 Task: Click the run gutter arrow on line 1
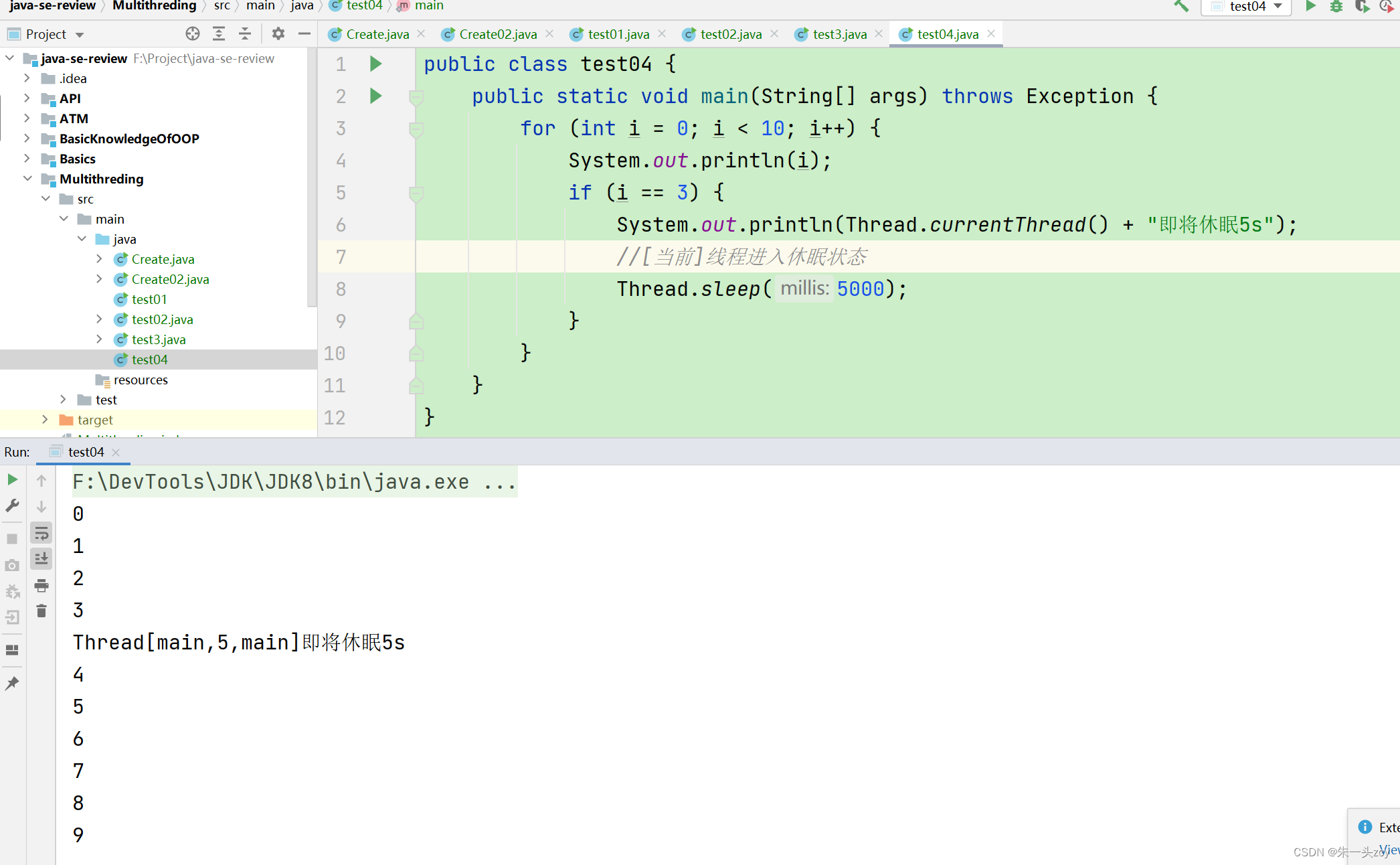pyautogui.click(x=376, y=64)
